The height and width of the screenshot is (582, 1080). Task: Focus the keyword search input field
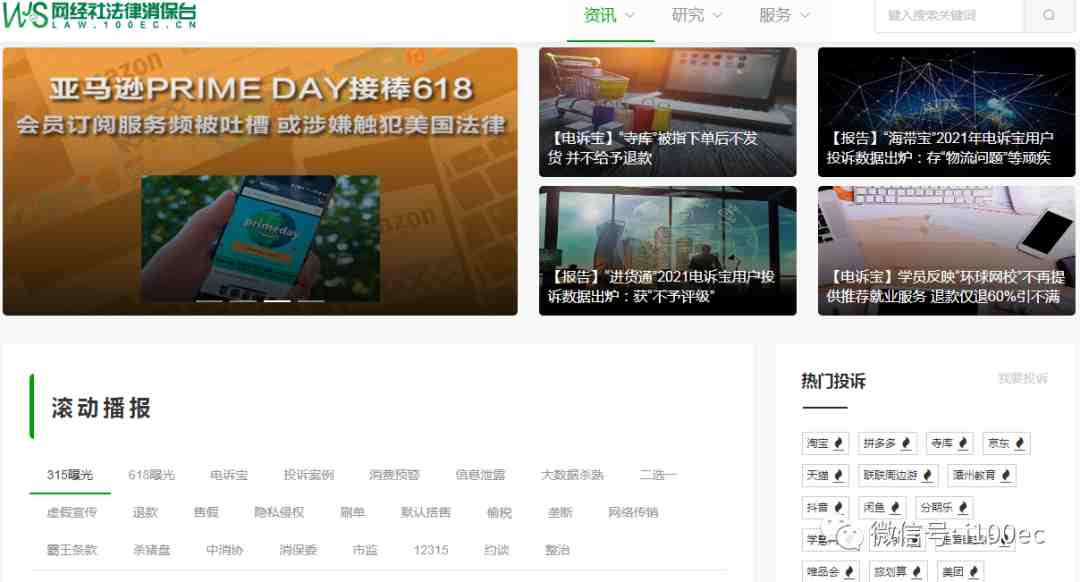(949, 15)
